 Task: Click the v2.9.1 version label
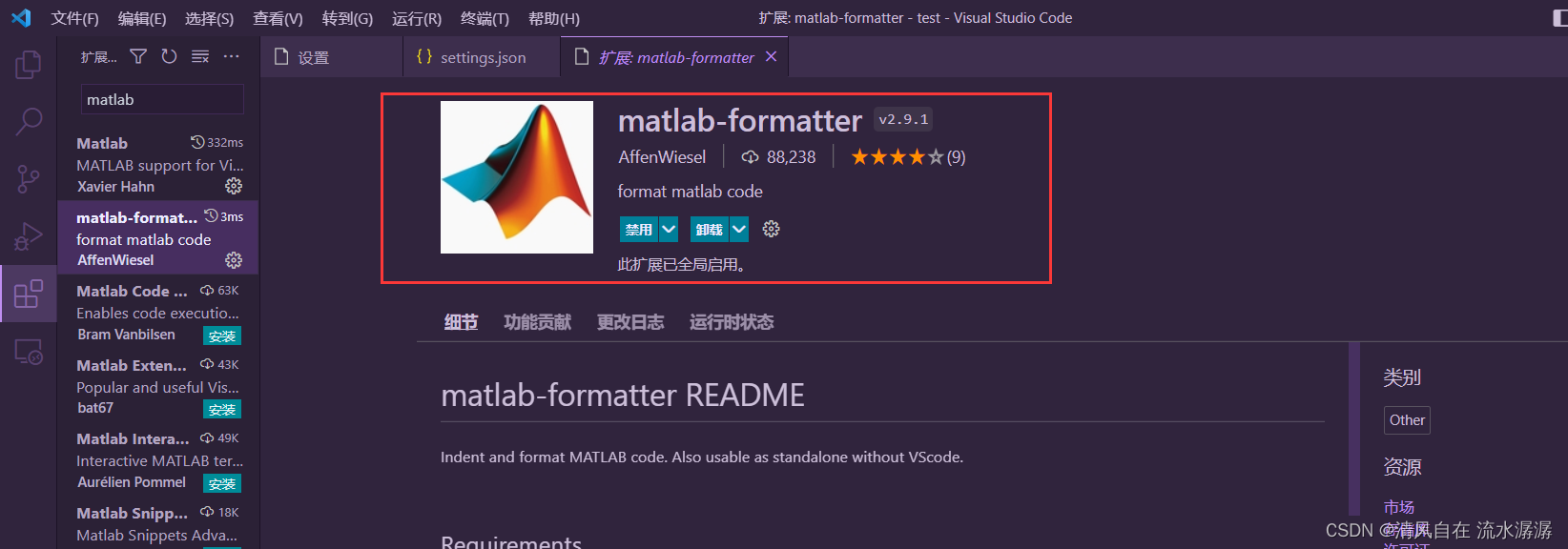click(903, 119)
